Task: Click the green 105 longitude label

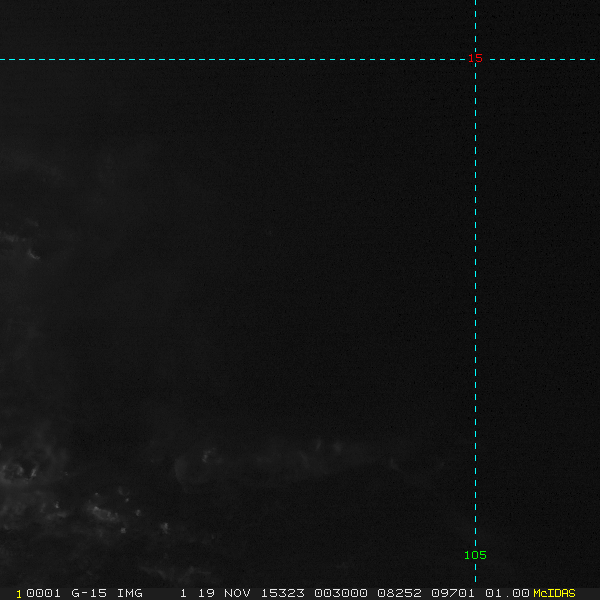Action: (x=475, y=555)
